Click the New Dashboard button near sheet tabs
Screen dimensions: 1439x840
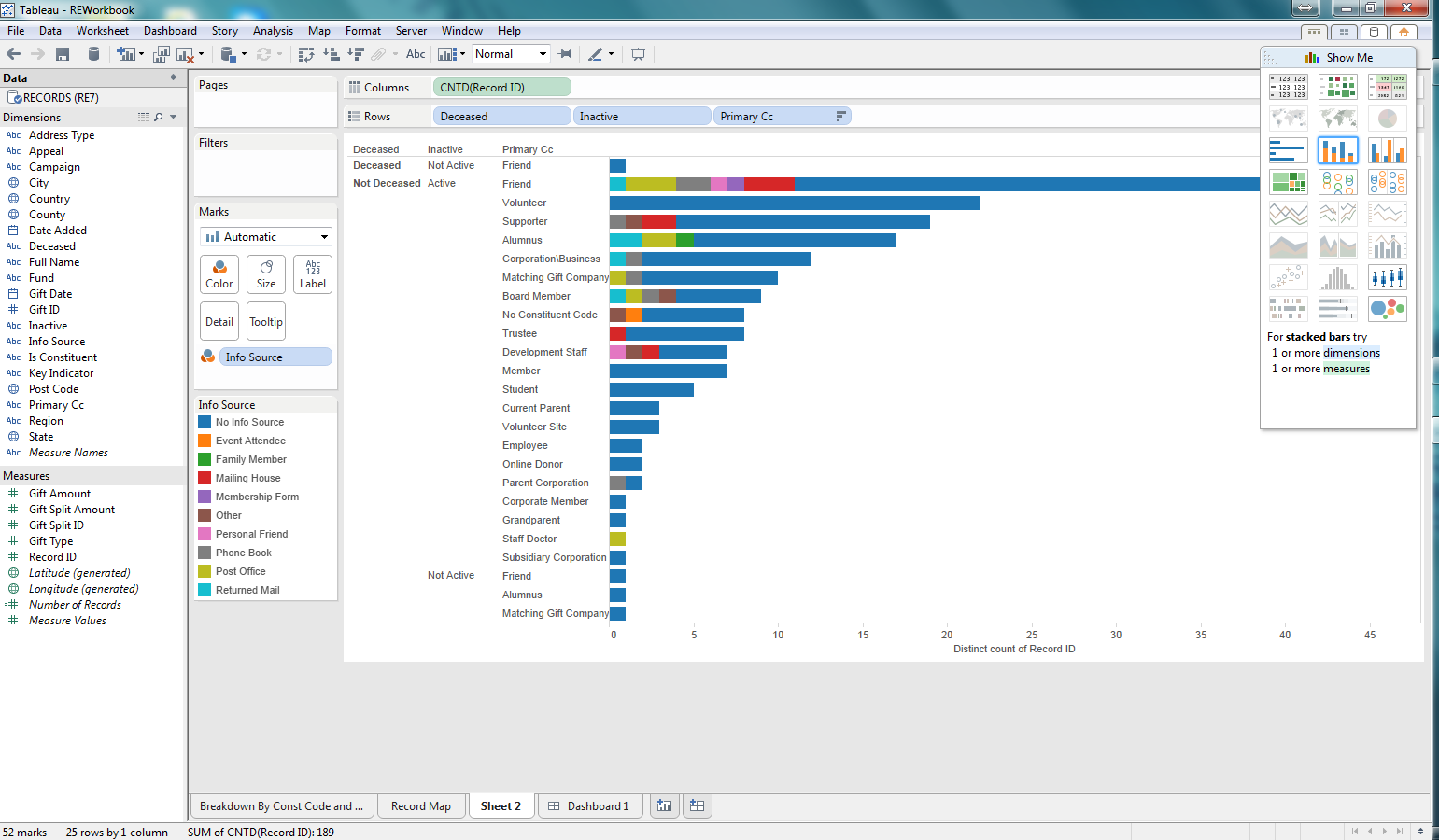point(697,805)
